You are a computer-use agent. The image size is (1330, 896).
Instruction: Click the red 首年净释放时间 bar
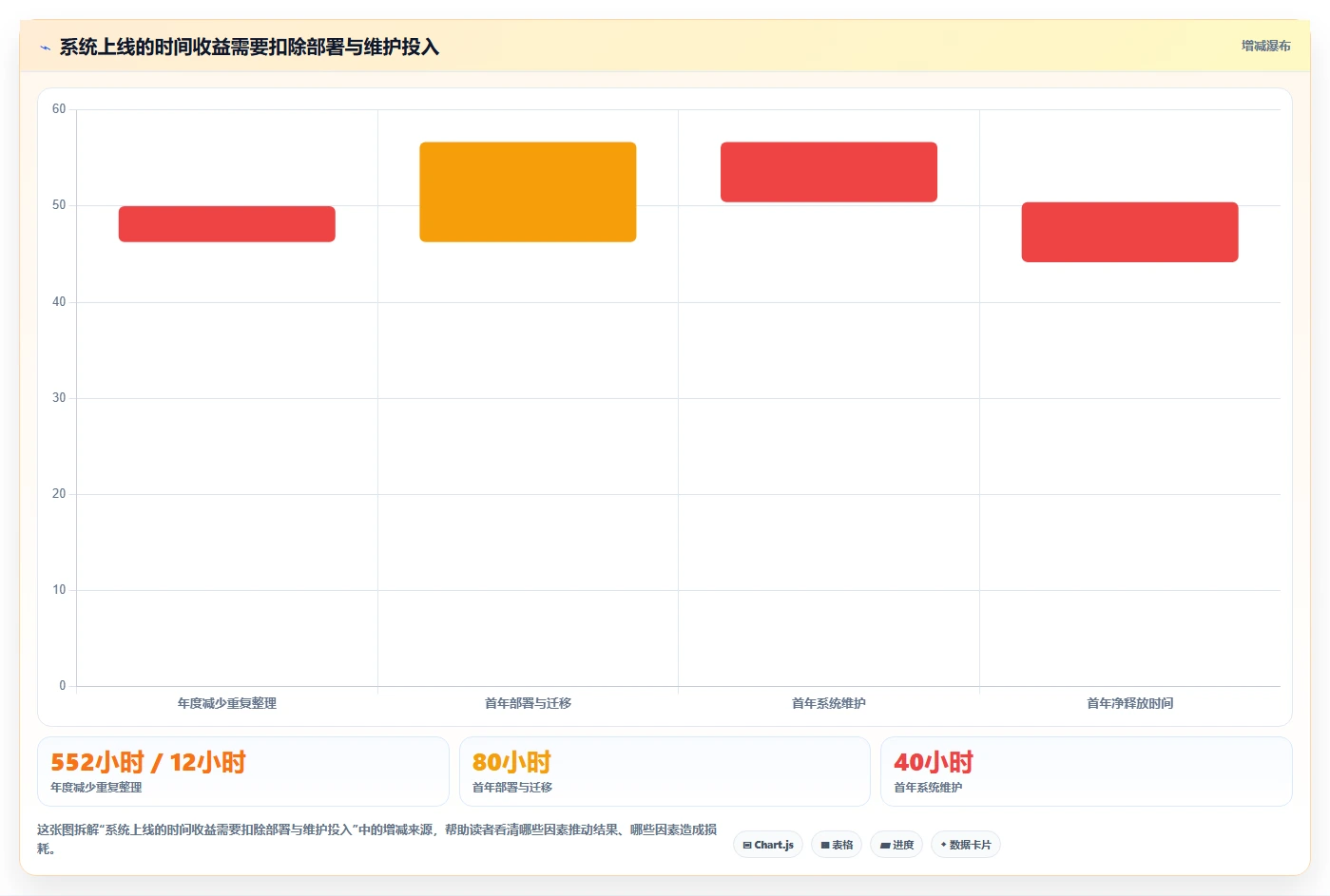tap(1129, 232)
